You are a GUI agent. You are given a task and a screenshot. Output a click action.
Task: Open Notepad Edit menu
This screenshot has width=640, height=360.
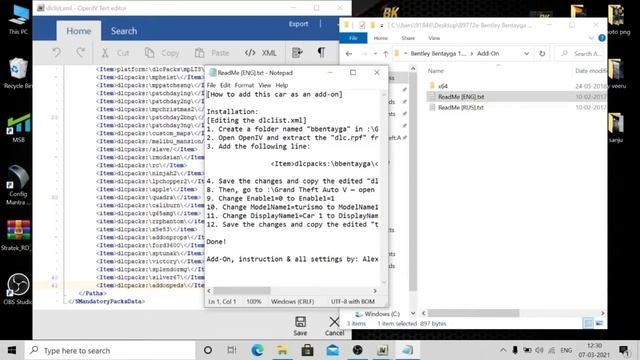[x=225, y=85]
